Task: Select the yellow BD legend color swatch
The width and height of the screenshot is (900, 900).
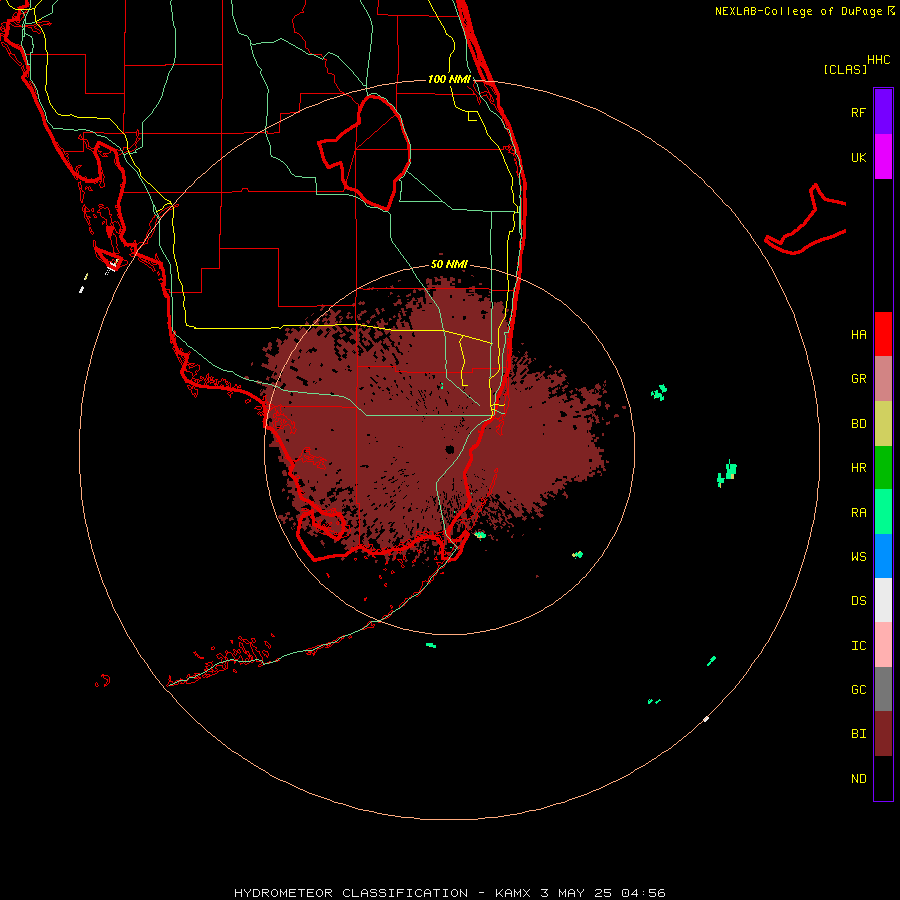Action: (x=883, y=424)
